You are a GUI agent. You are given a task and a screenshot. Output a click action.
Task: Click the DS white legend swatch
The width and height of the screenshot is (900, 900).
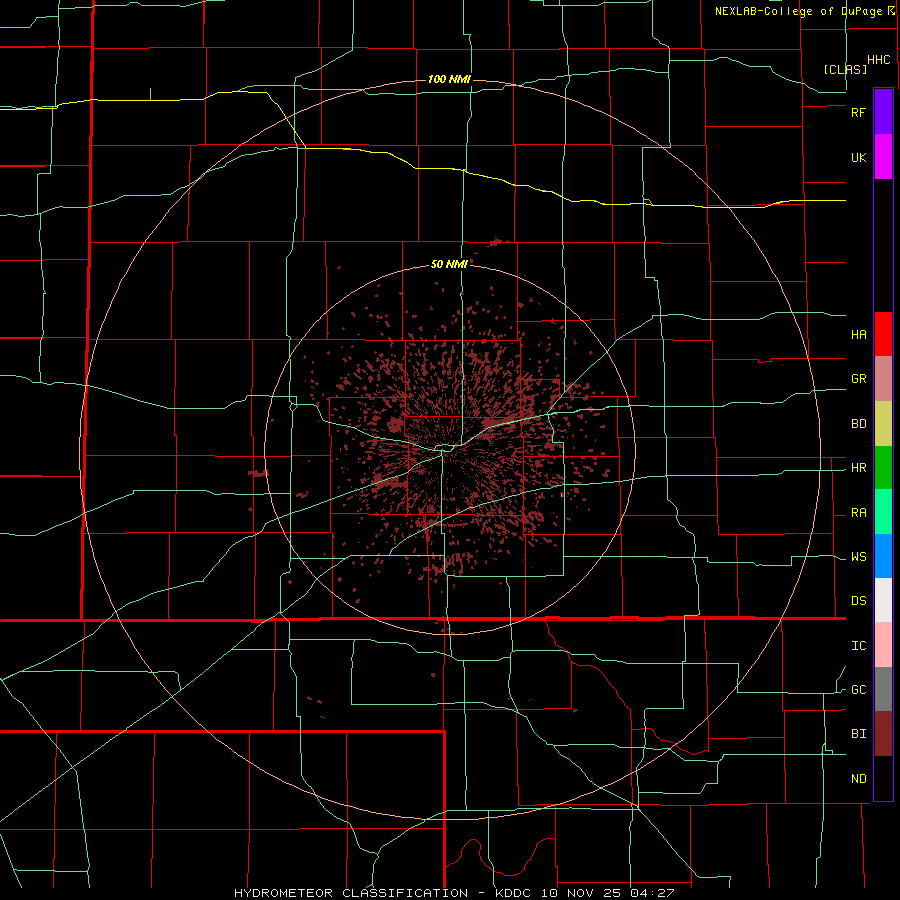[883, 600]
